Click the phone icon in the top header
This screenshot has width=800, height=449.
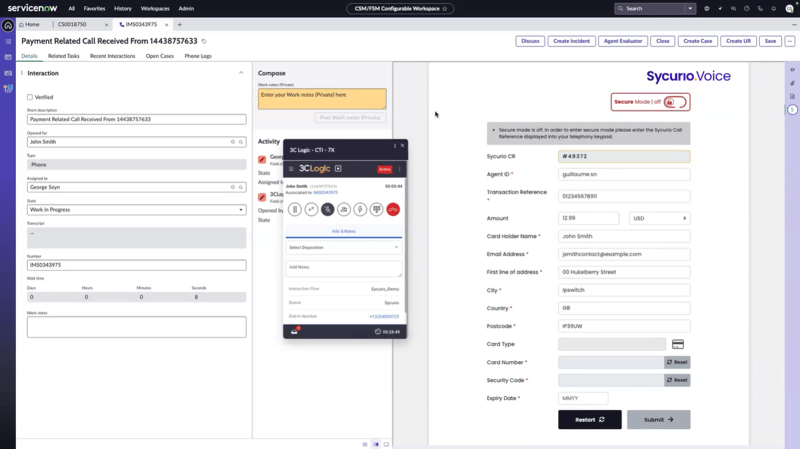tap(760, 9)
